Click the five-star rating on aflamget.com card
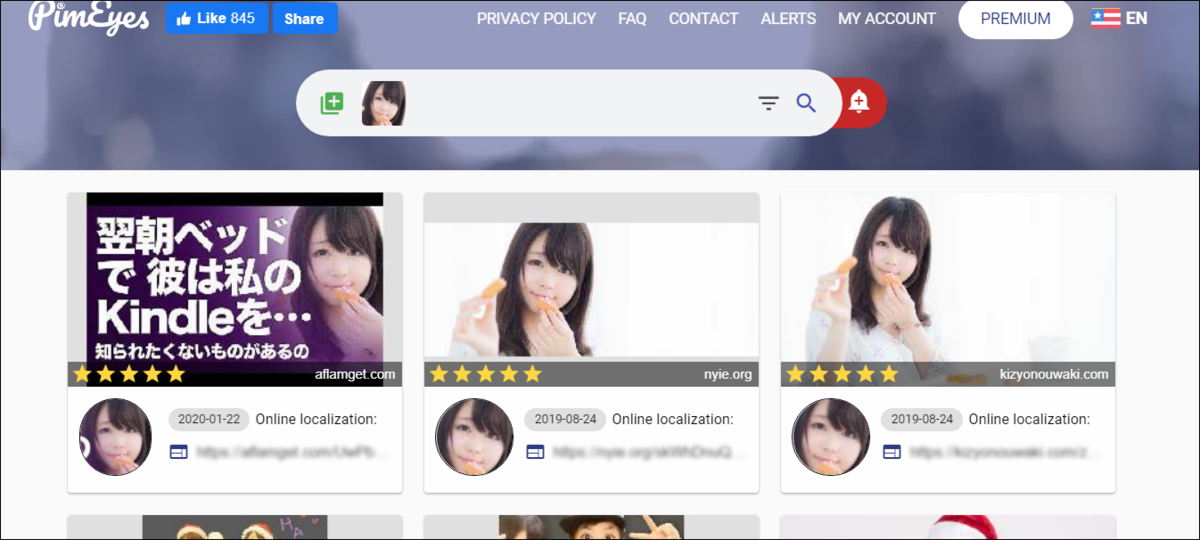 [129, 374]
